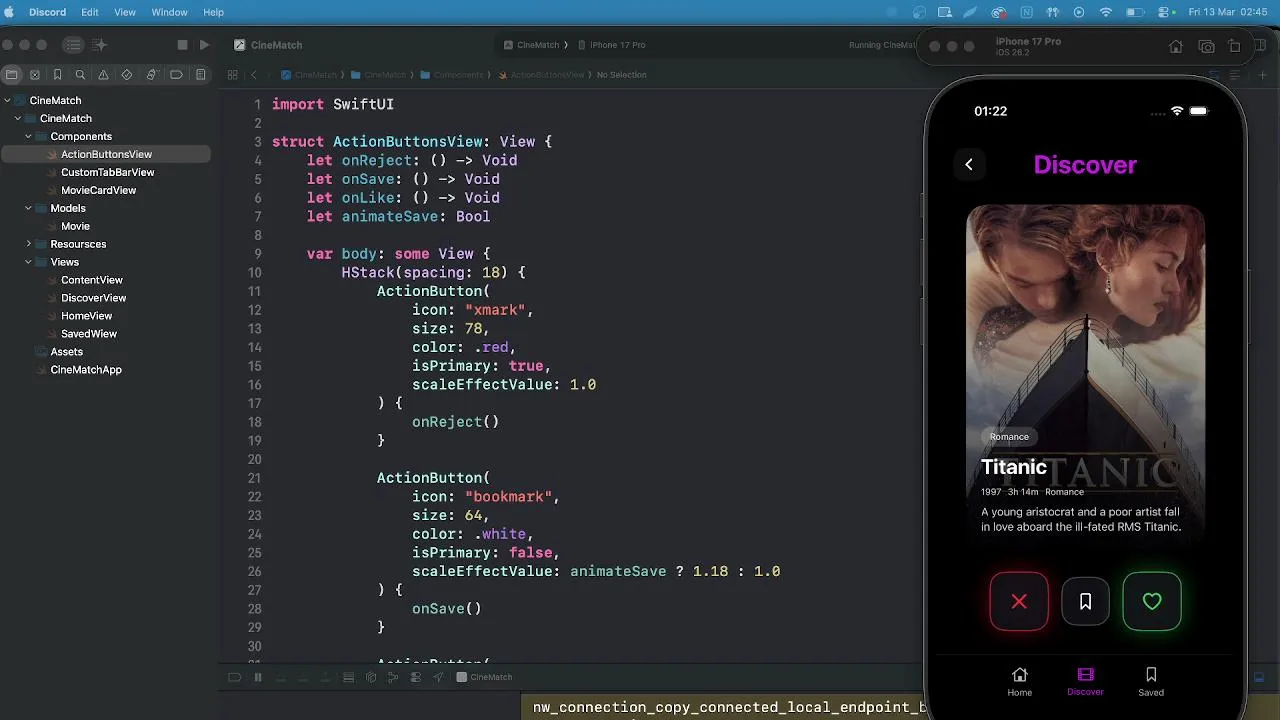
Task: Tap the red reject X button
Action: (x=1019, y=601)
